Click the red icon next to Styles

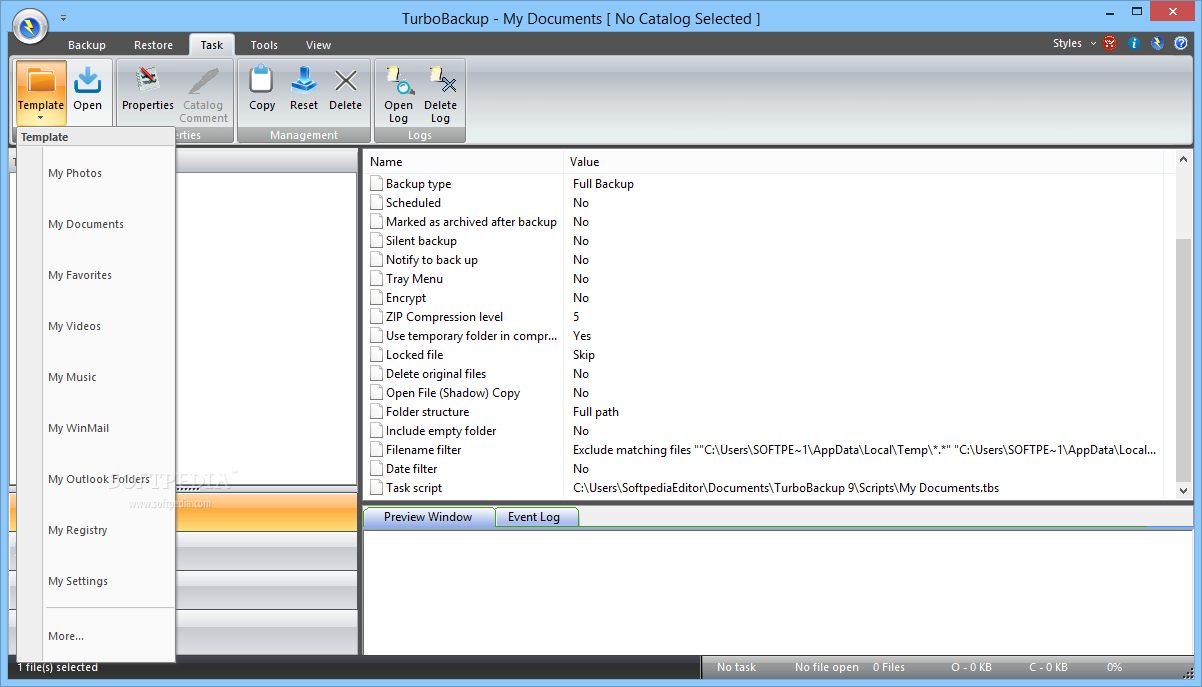[x=1110, y=44]
